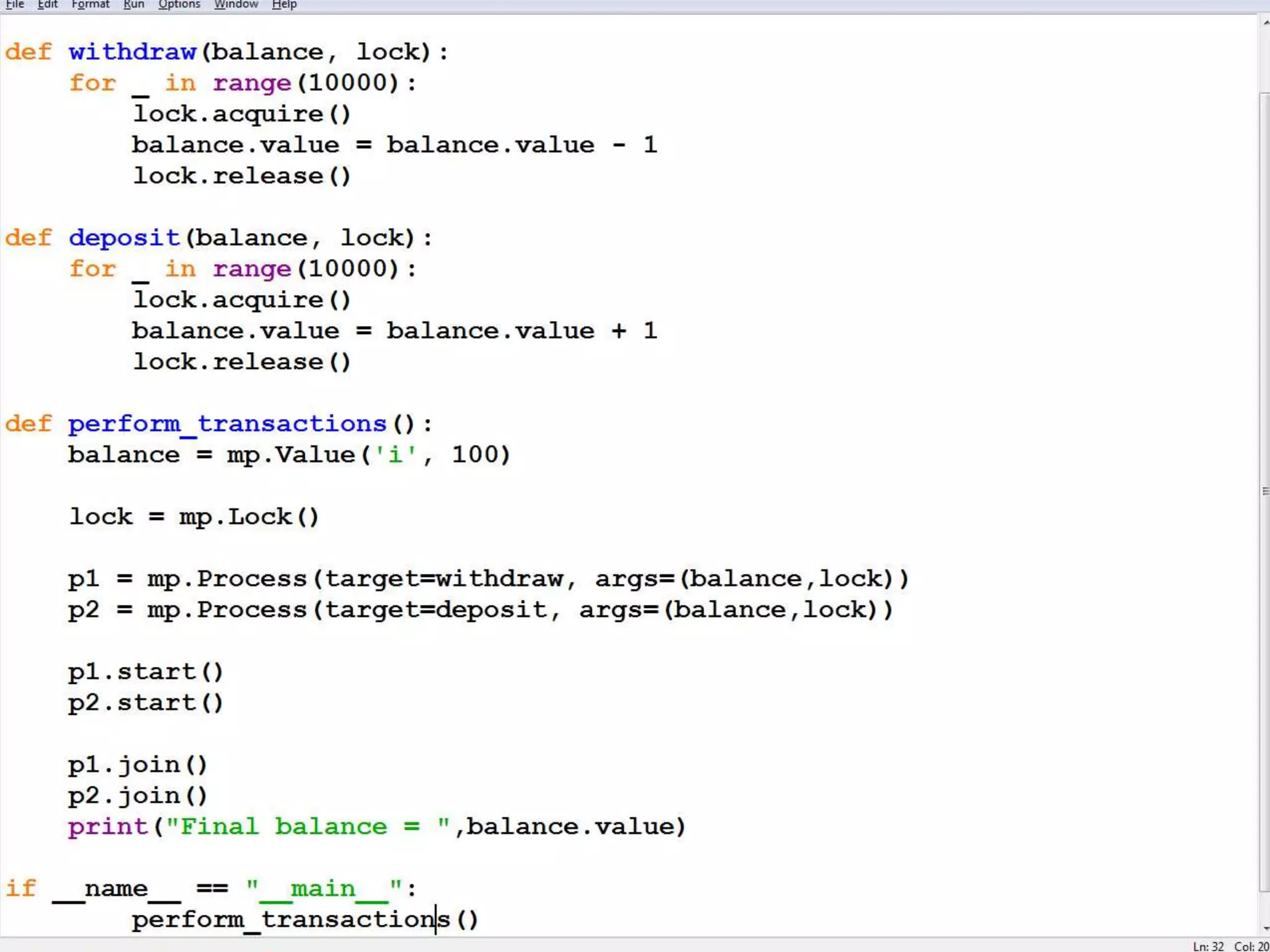Click on p1.start() line

pos(145,672)
